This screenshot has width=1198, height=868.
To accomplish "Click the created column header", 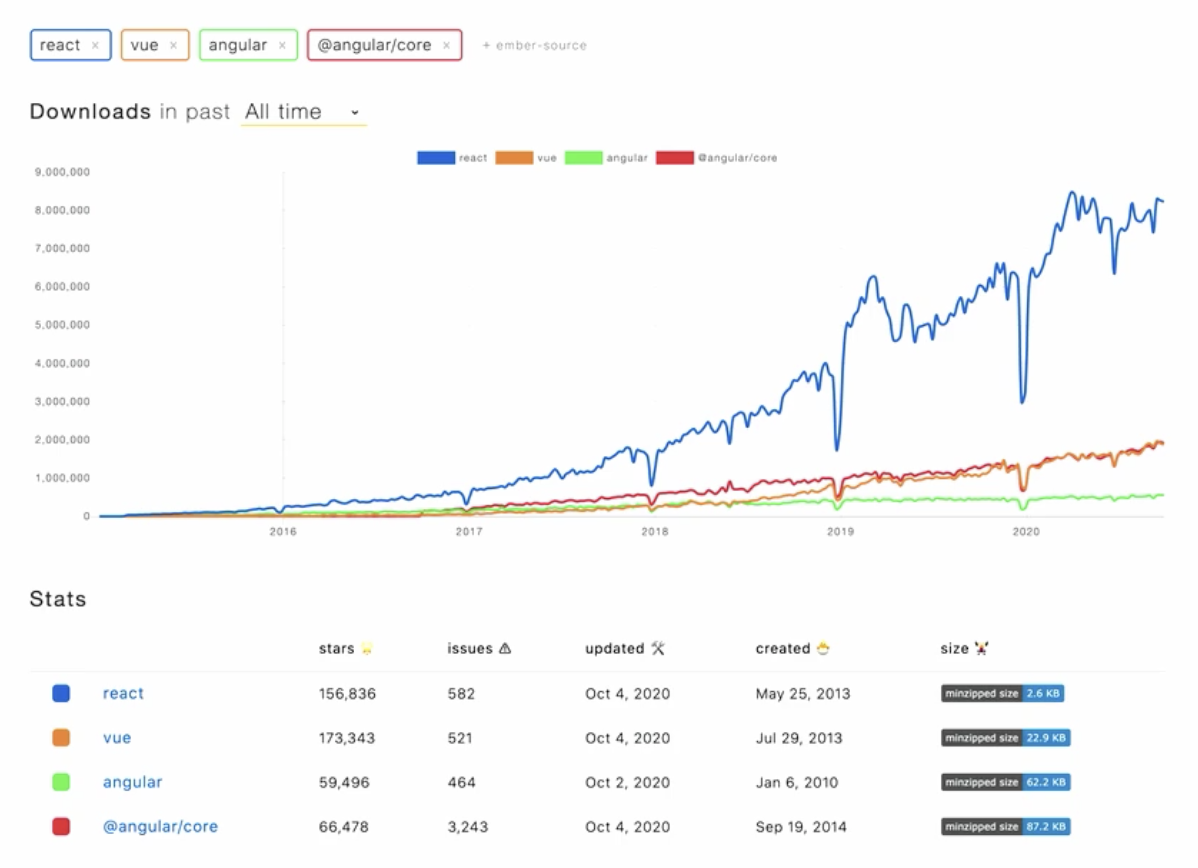I will (783, 649).
